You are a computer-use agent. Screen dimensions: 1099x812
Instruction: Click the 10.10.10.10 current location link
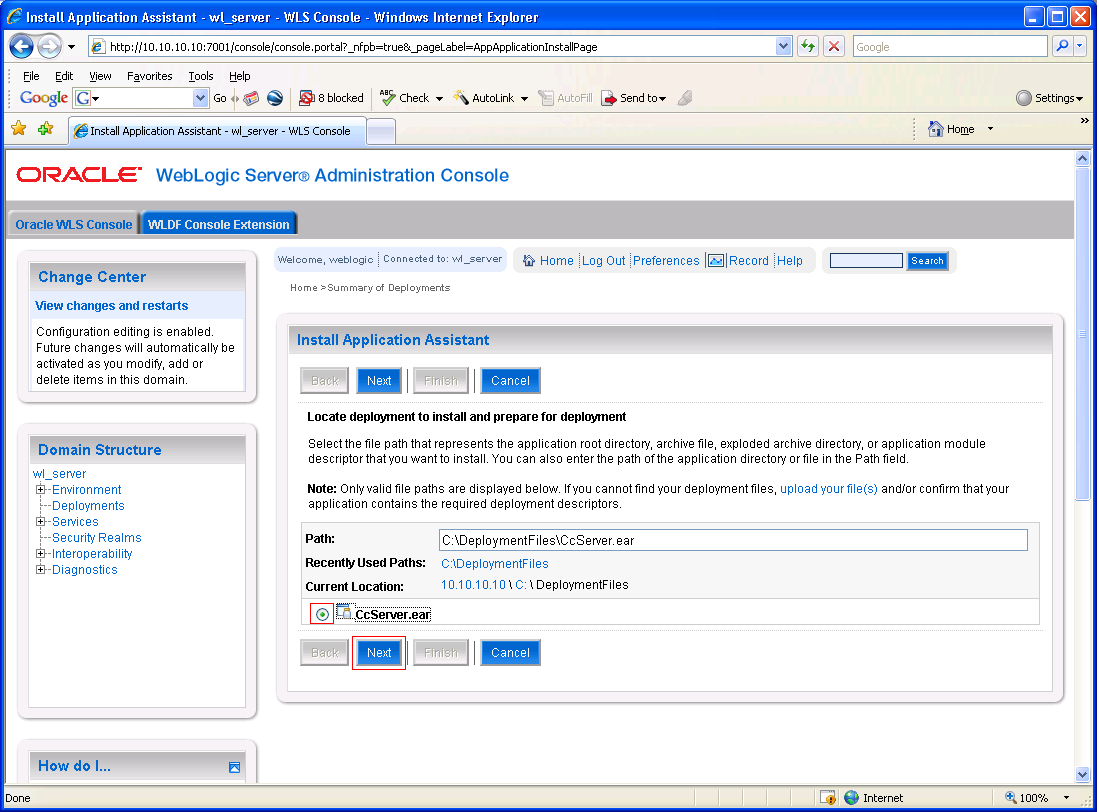pyautogui.click(x=473, y=584)
